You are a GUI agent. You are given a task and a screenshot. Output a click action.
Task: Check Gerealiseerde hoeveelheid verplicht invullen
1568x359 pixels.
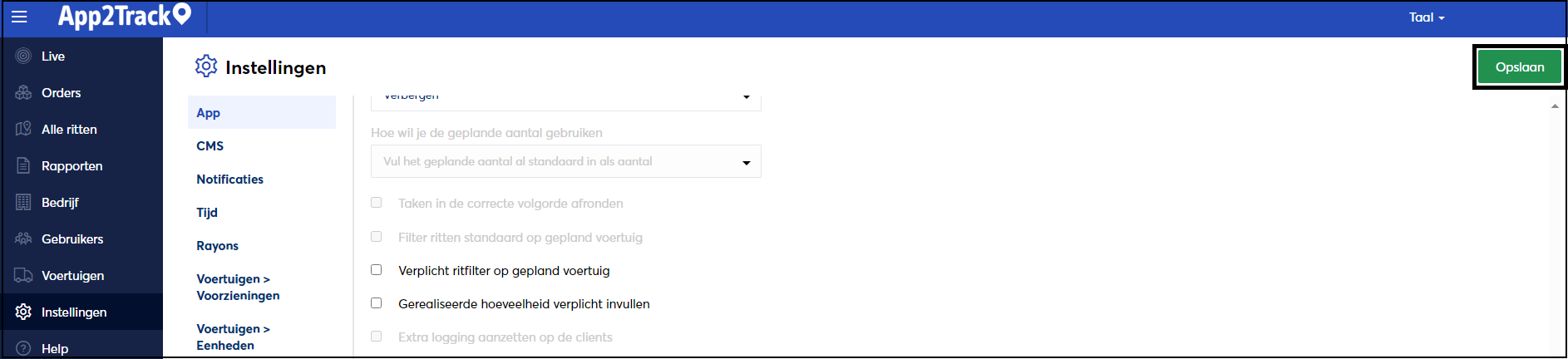click(377, 303)
